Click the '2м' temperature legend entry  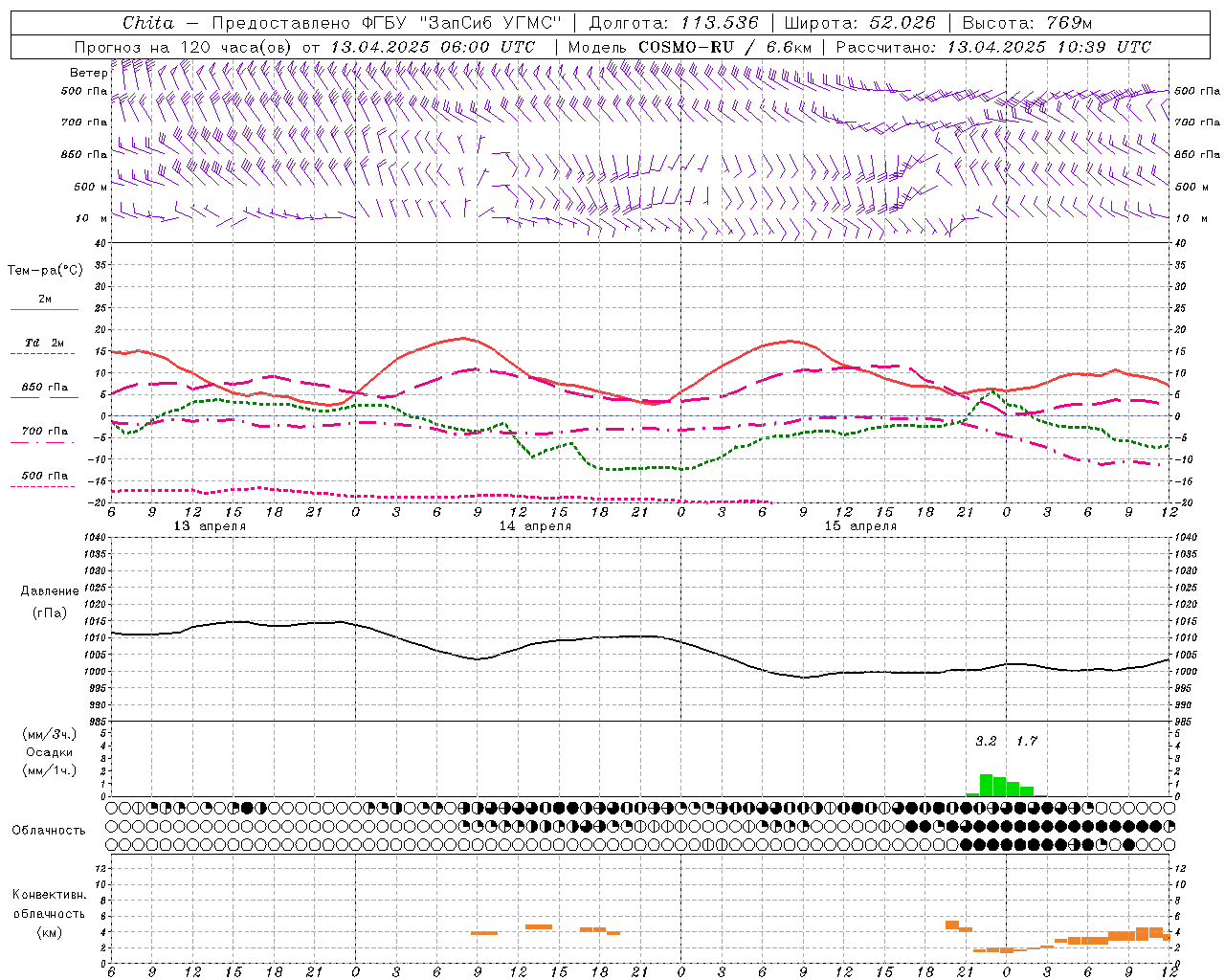coord(45,300)
